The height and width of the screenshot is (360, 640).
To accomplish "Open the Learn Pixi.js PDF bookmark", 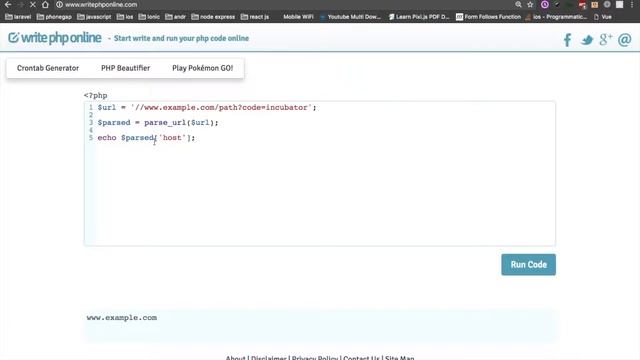I will [x=419, y=17].
